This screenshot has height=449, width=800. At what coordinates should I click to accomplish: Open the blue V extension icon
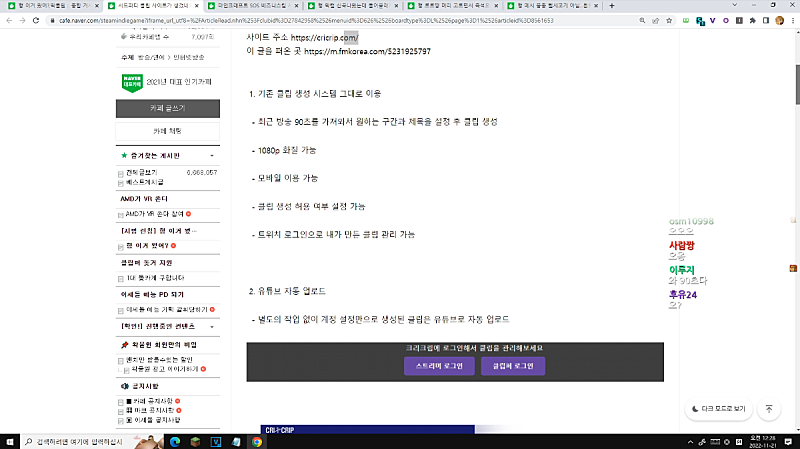713,20
